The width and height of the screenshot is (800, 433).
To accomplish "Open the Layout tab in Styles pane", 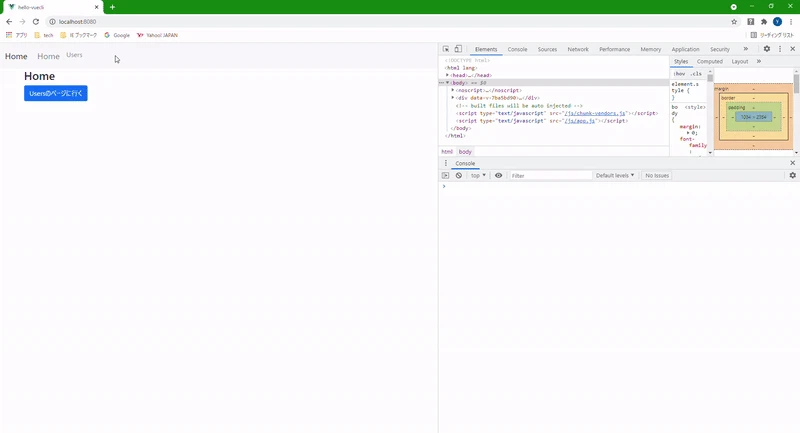I will pos(740,62).
